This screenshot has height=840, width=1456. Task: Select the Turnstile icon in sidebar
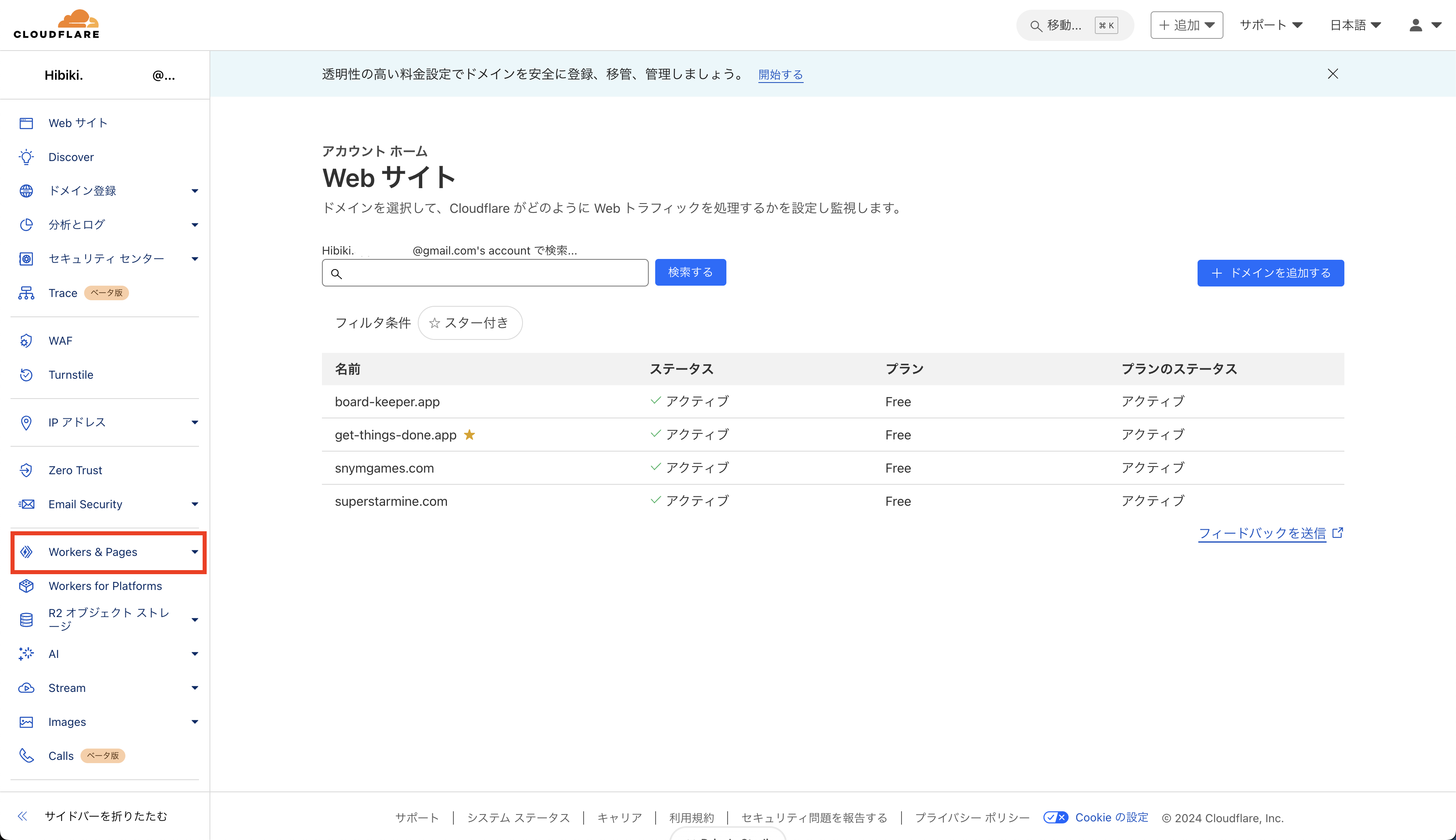coord(27,374)
